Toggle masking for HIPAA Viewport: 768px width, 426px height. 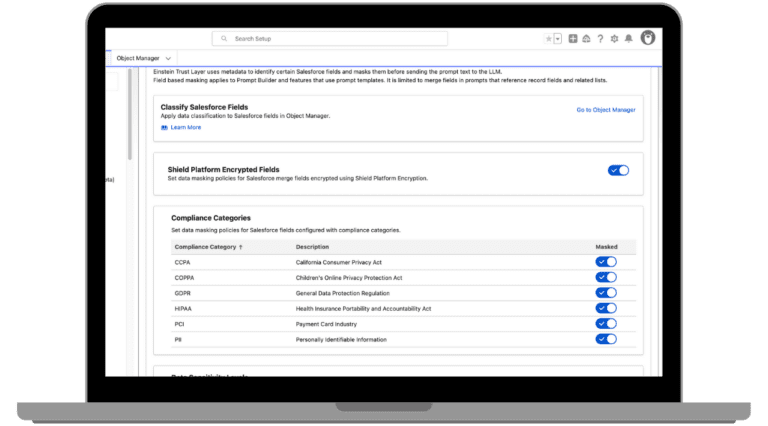(606, 308)
